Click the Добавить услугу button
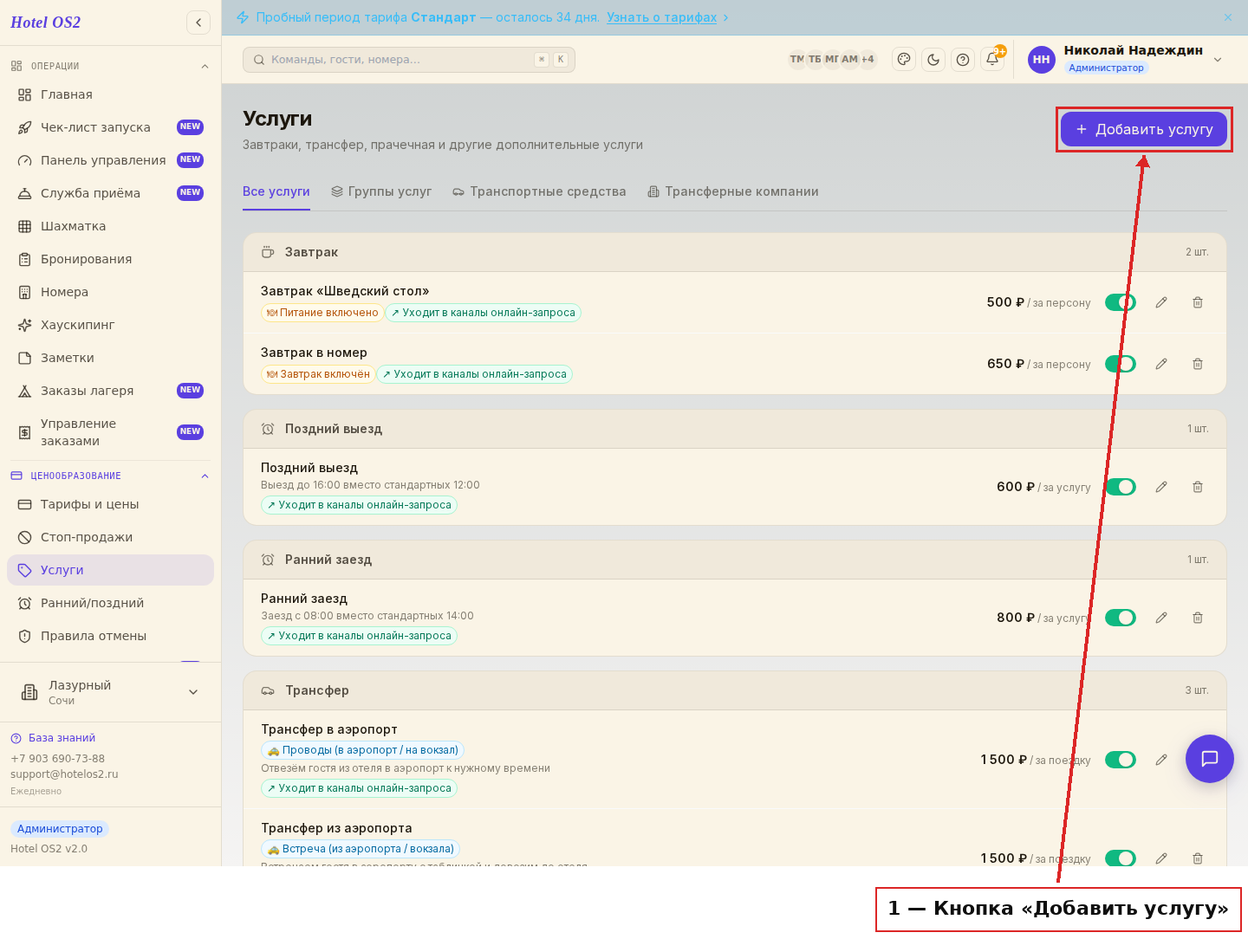 coord(1144,129)
